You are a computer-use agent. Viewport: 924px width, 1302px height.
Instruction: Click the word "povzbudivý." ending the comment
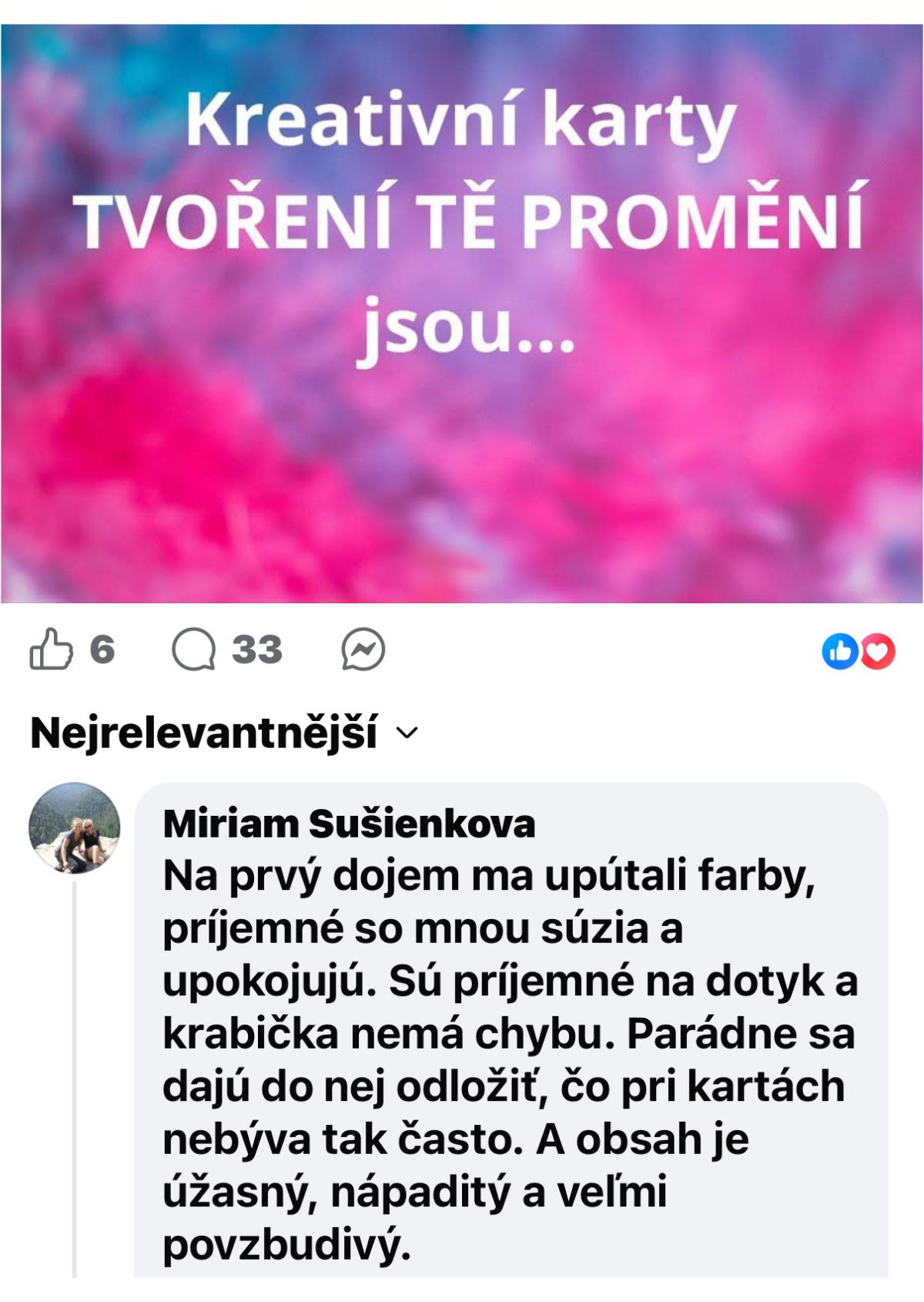287,1244
